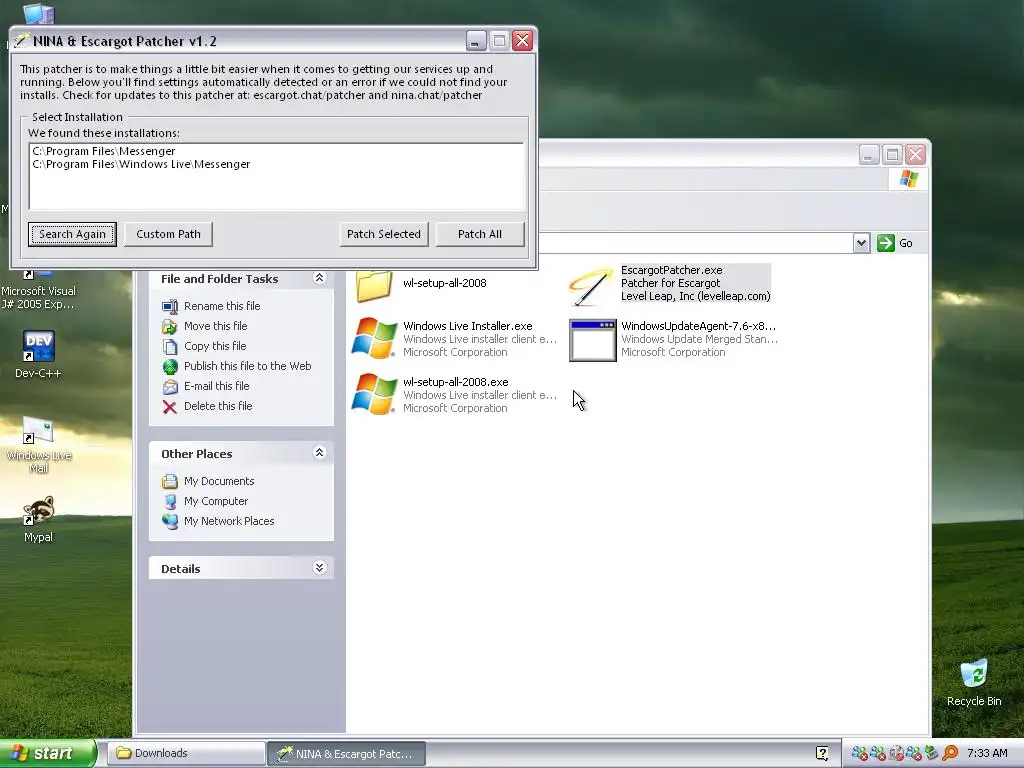The height and width of the screenshot is (768, 1024).
Task: Click Publish this file to the Web
Action: coord(248,366)
